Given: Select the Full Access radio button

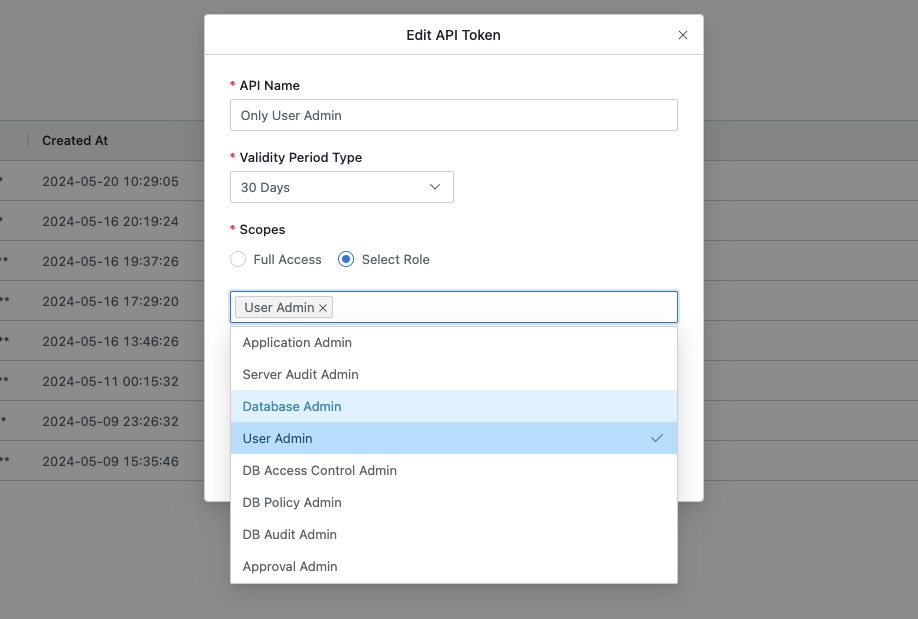Looking at the screenshot, I should pyautogui.click(x=238, y=259).
